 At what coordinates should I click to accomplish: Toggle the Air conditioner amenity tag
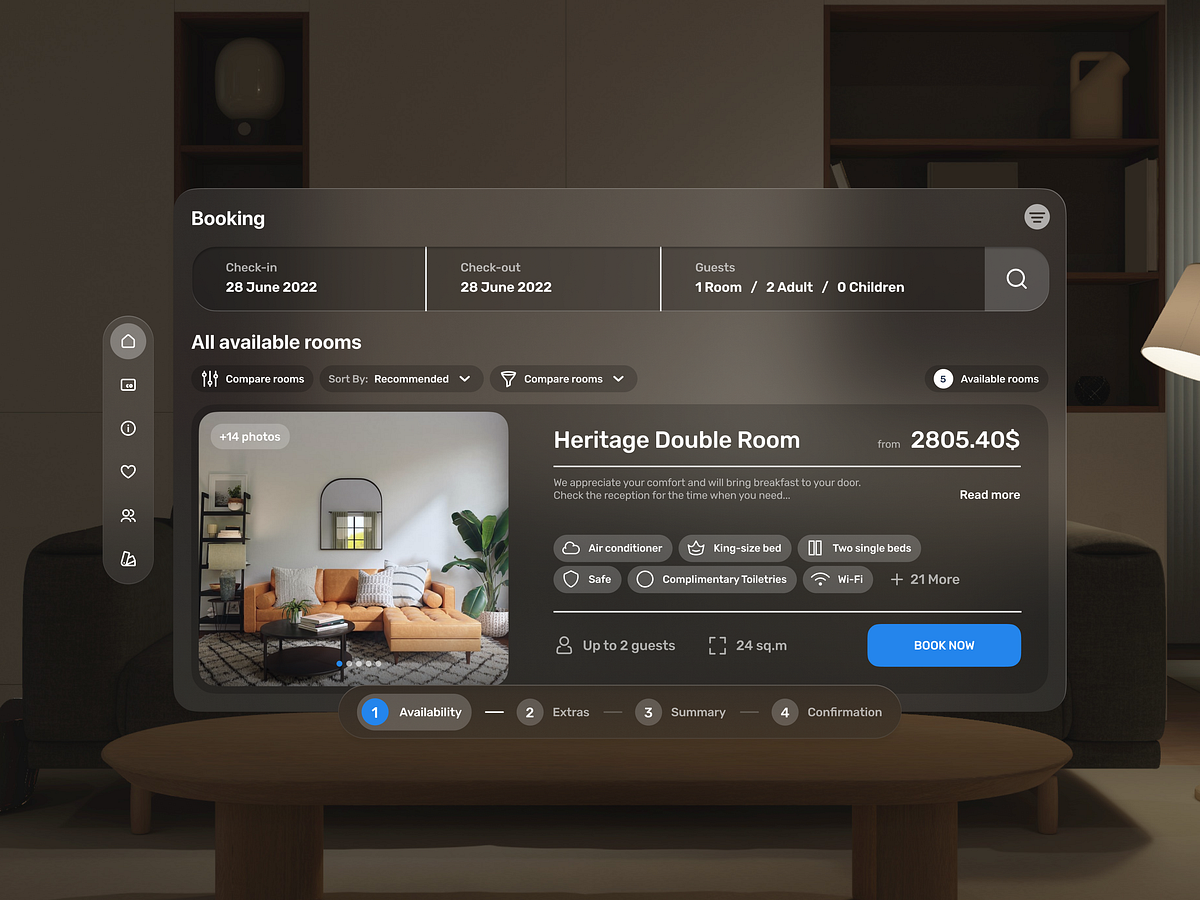(x=612, y=548)
